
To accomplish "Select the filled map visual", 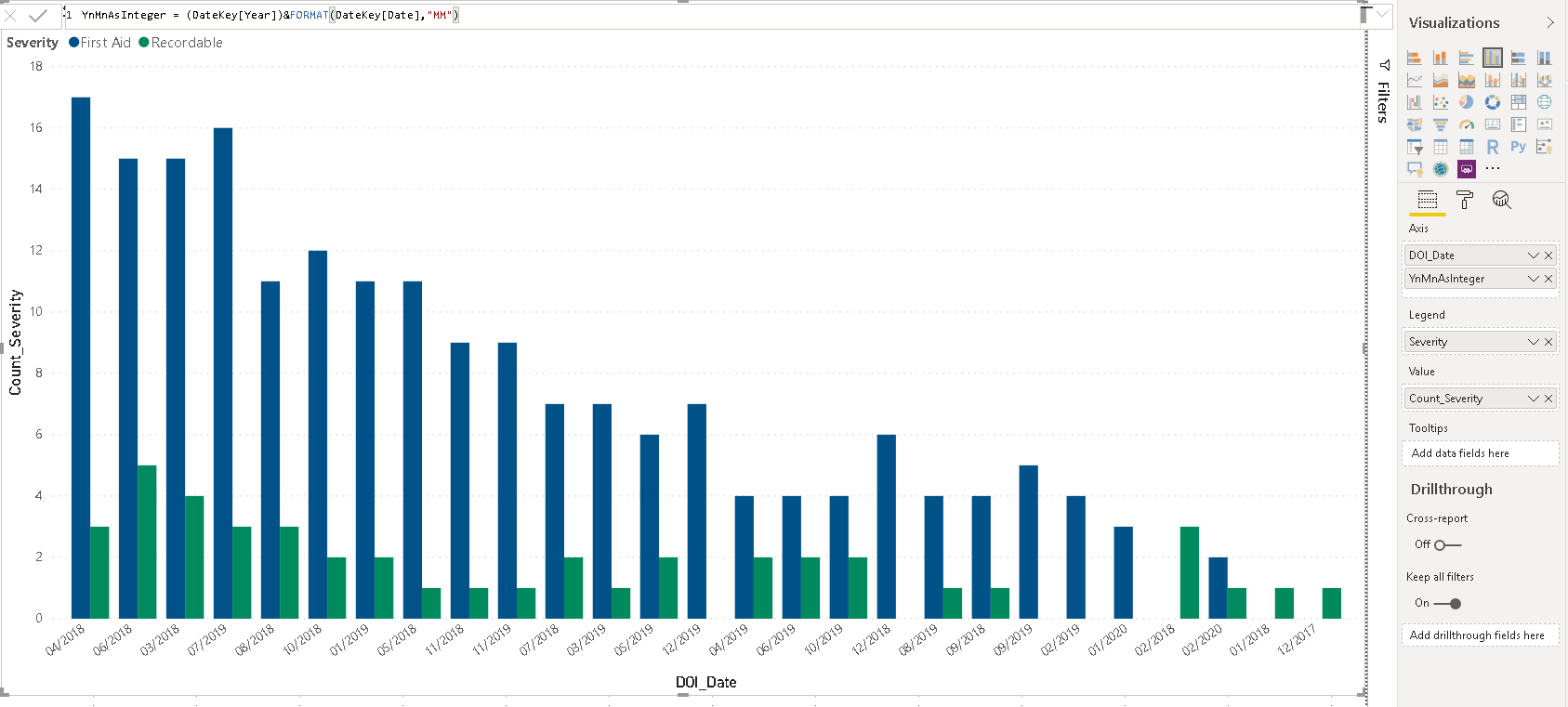I will (1415, 124).
